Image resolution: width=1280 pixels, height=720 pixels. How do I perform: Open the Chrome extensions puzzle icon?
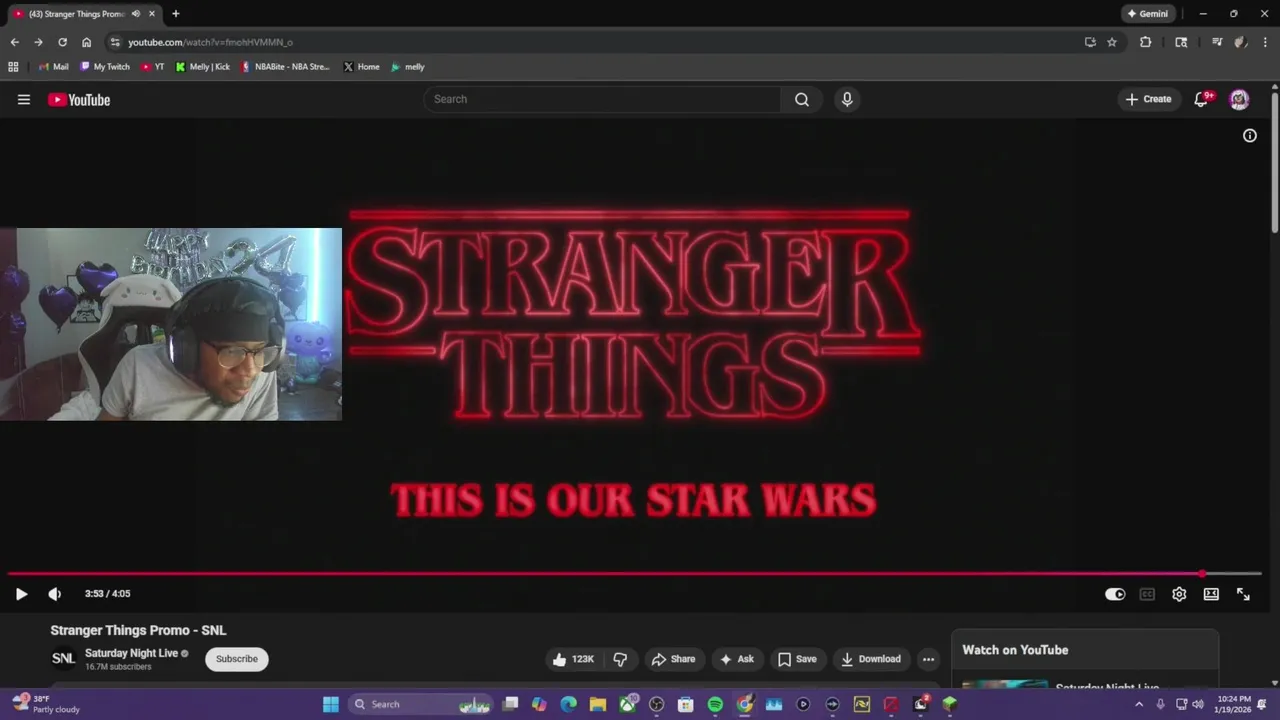tap(1146, 42)
